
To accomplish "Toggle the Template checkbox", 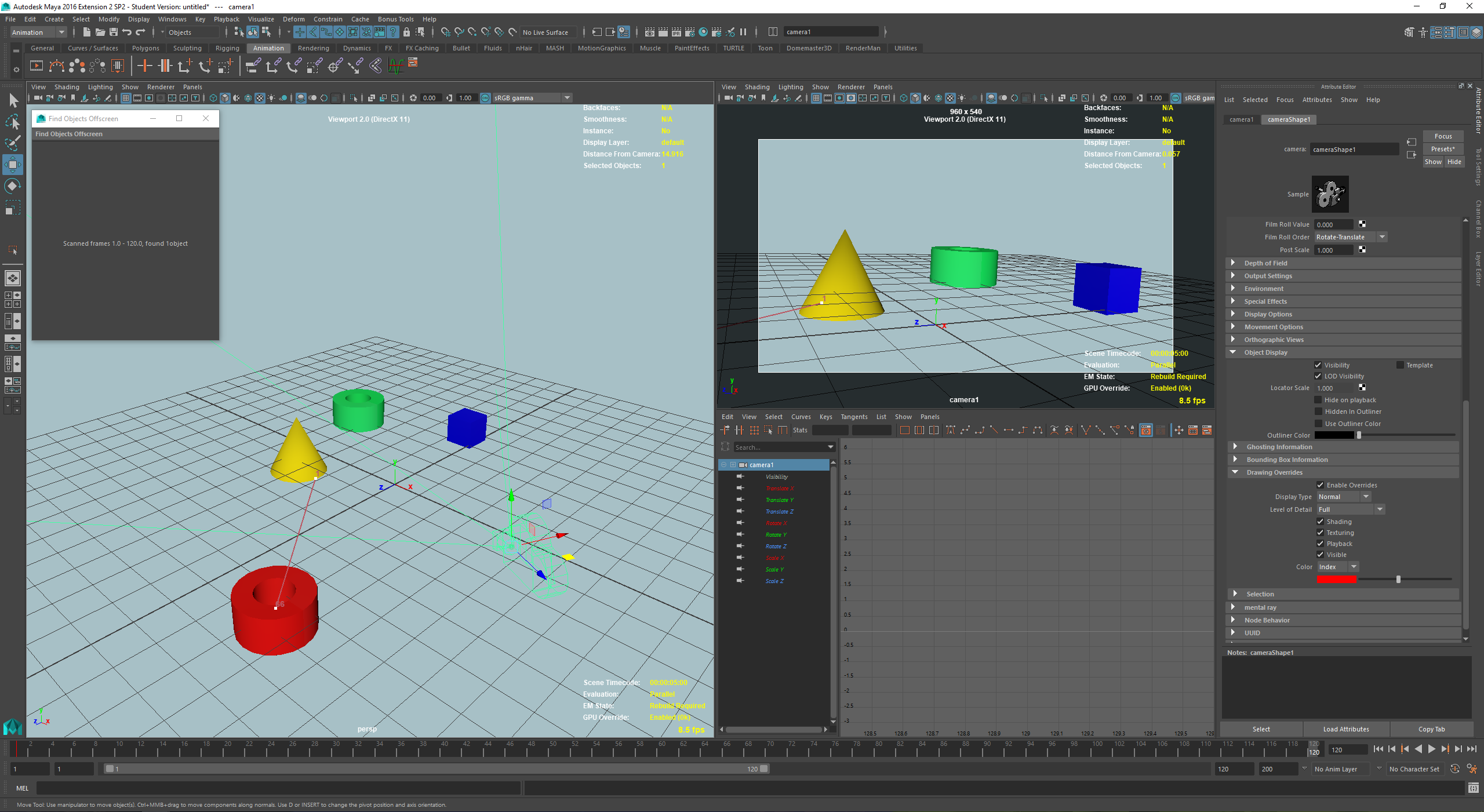I will pos(1400,365).
